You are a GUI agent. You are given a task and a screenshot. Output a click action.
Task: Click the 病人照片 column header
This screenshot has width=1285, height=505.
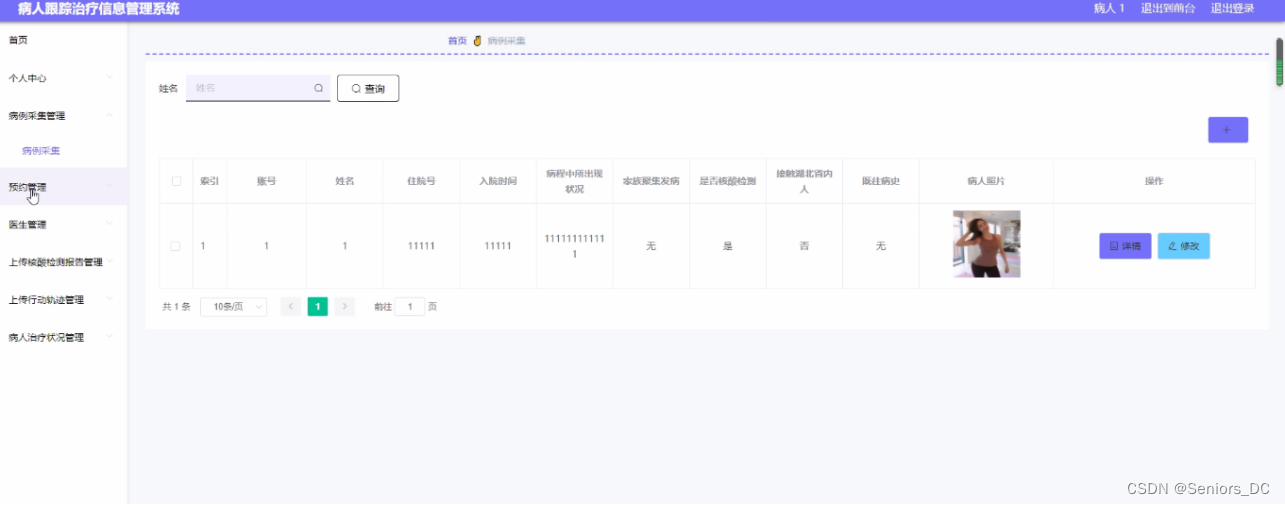(x=986, y=181)
